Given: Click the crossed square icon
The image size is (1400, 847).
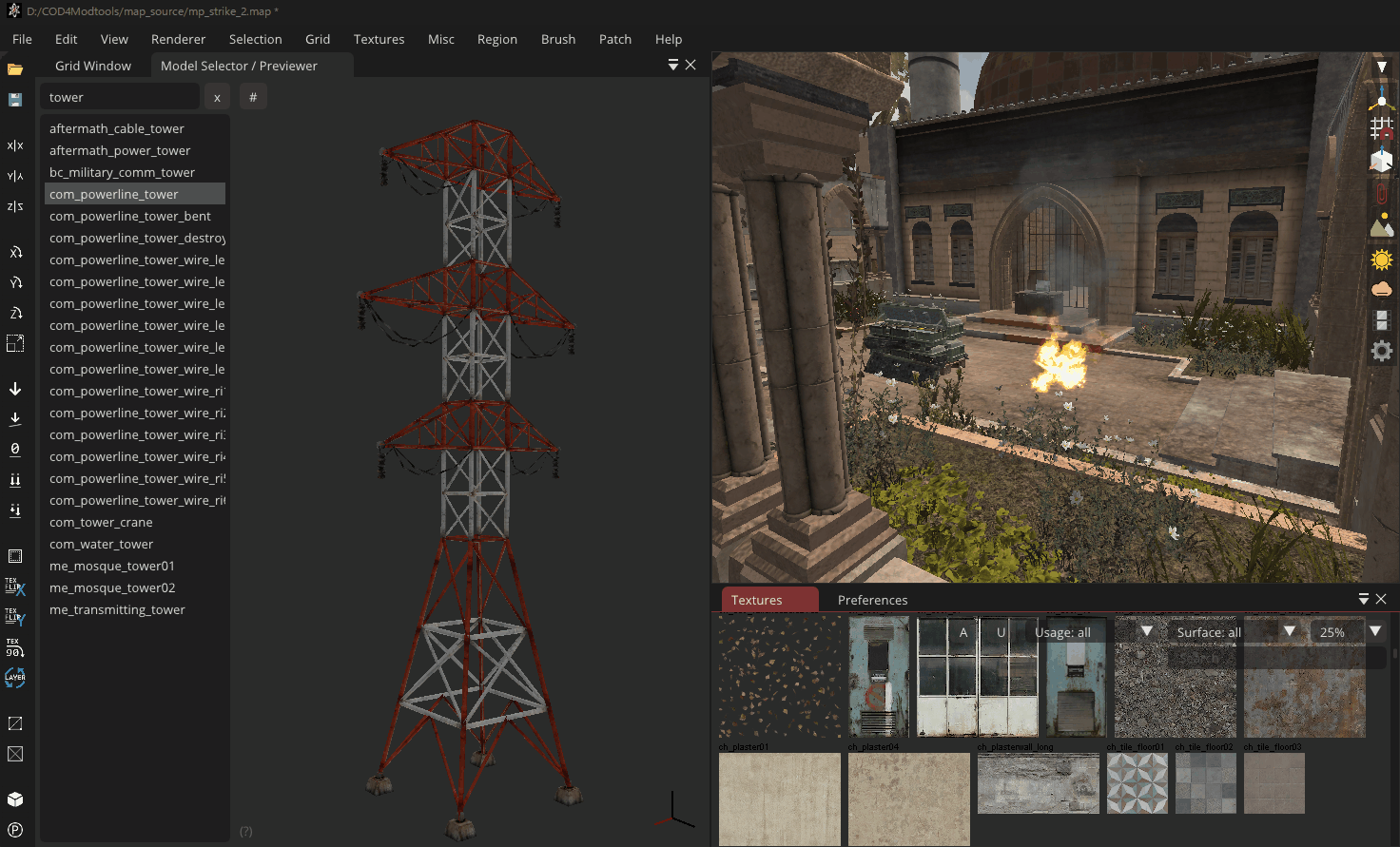Looking at the screenshot, I should pos(15,754).
